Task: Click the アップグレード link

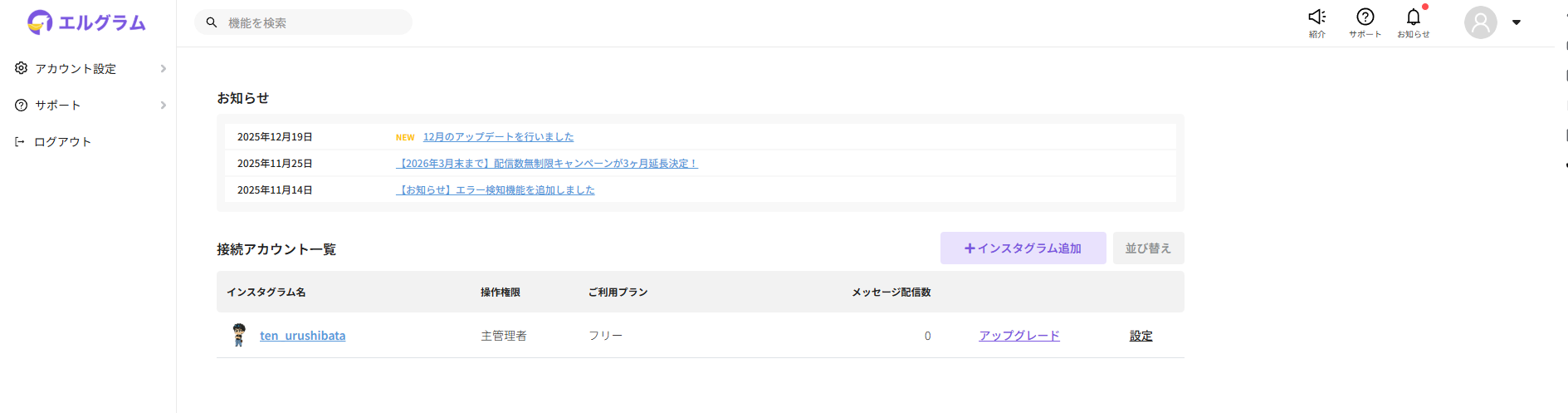Action: click(1019, 336)
